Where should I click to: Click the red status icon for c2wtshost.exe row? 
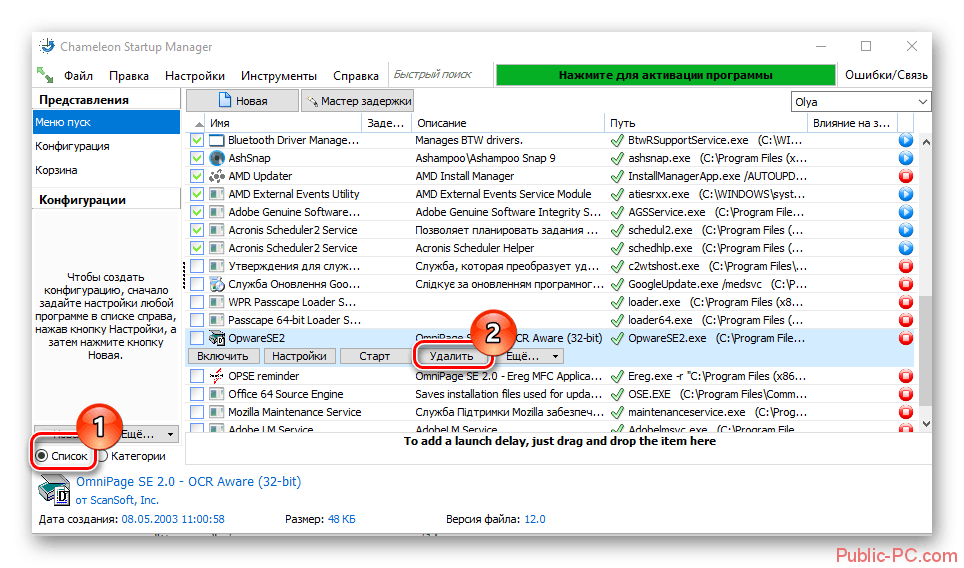coord(906,266)
